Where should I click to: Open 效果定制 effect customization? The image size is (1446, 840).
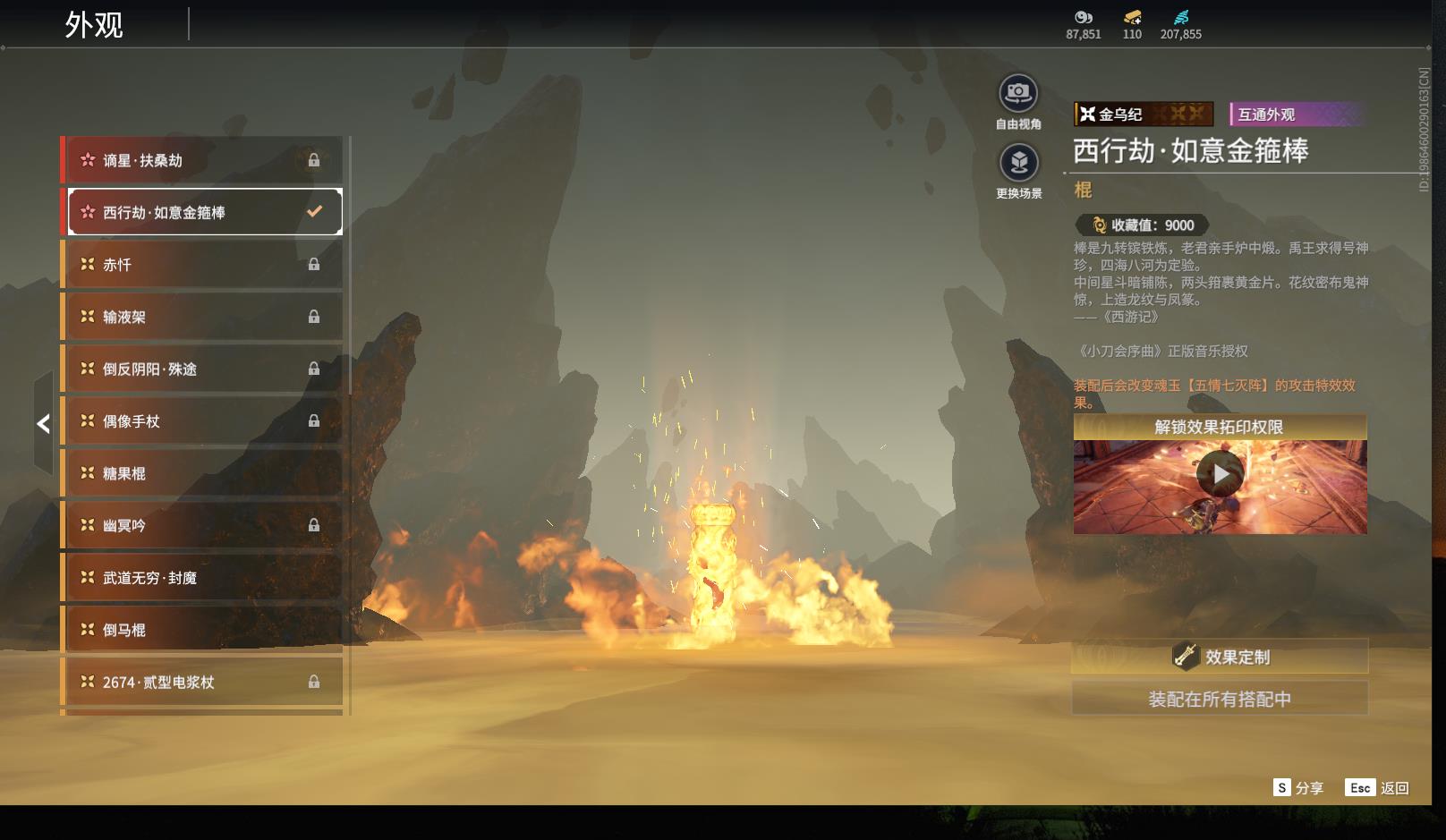coord(1220,657)
